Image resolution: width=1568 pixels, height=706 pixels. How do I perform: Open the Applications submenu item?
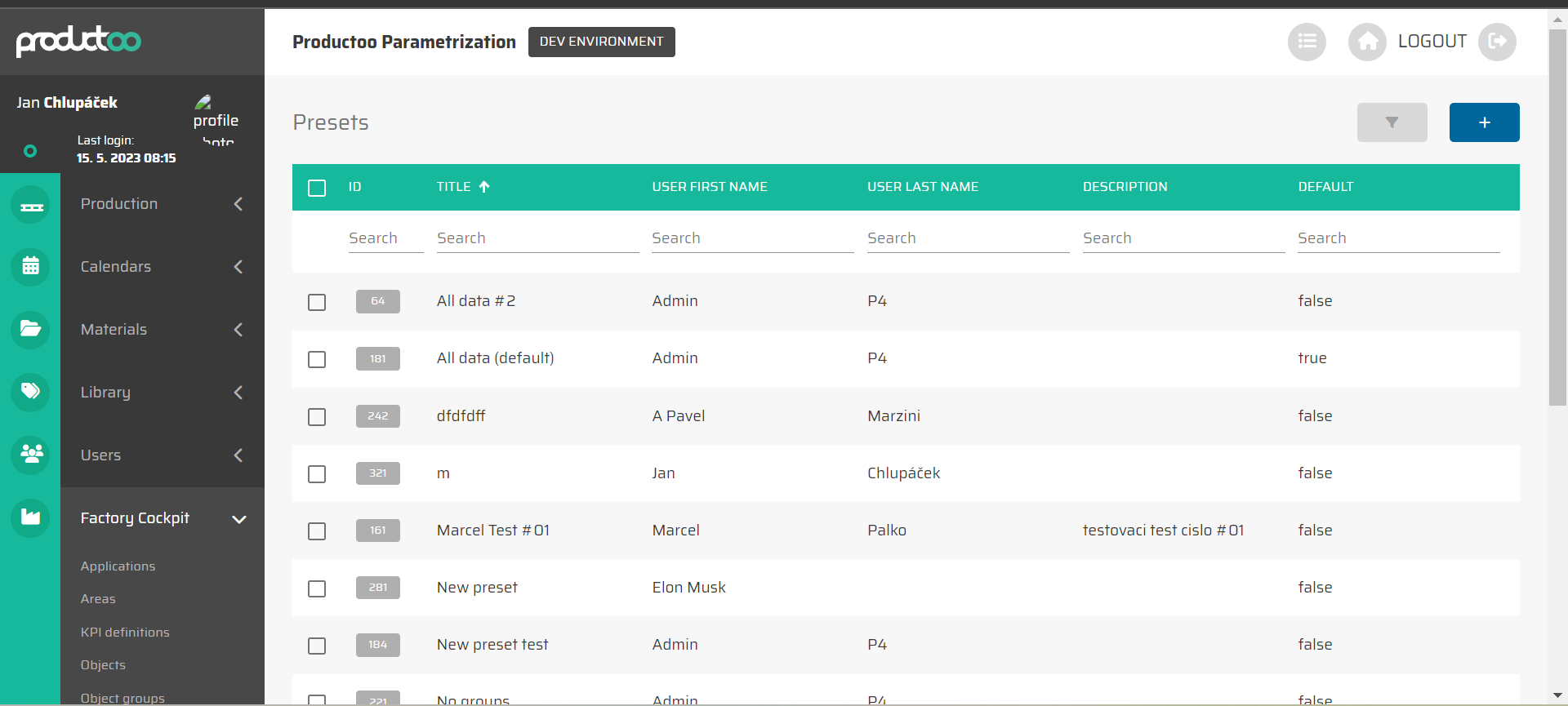(118, 566)
